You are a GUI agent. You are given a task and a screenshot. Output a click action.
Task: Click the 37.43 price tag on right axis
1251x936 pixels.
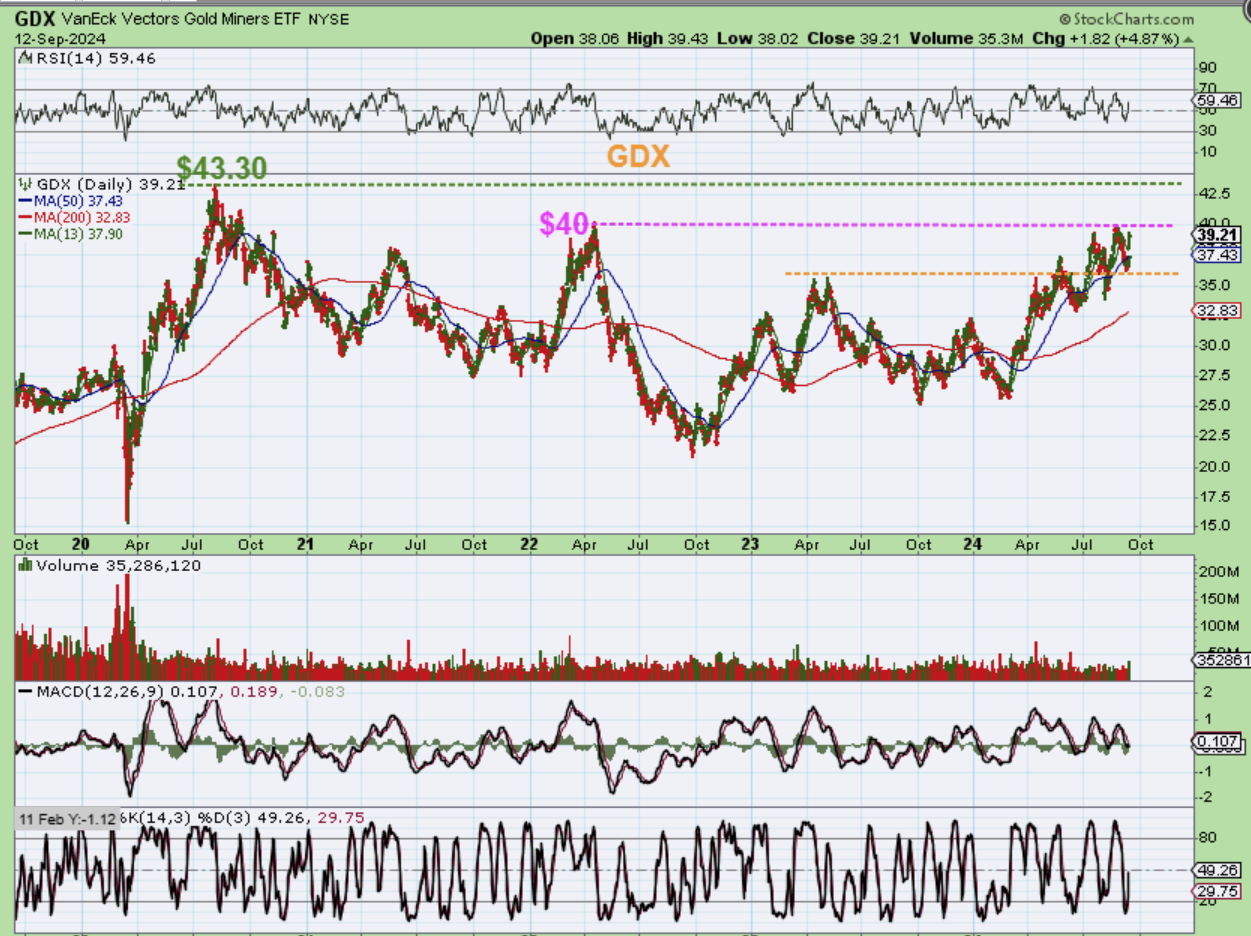coord(1218,255)
